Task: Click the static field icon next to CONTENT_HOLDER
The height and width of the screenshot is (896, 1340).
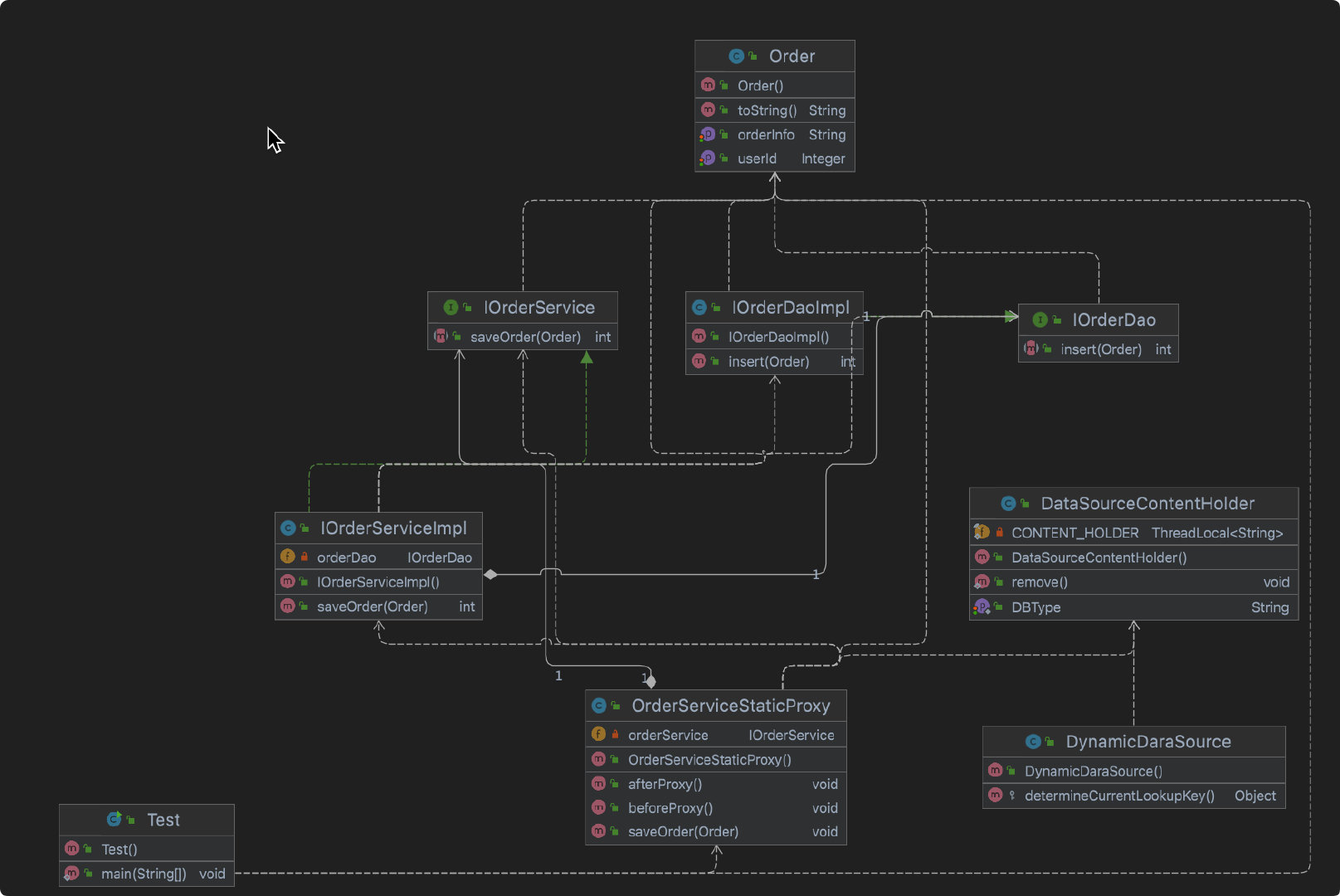Action: click(x=982, y=532)
